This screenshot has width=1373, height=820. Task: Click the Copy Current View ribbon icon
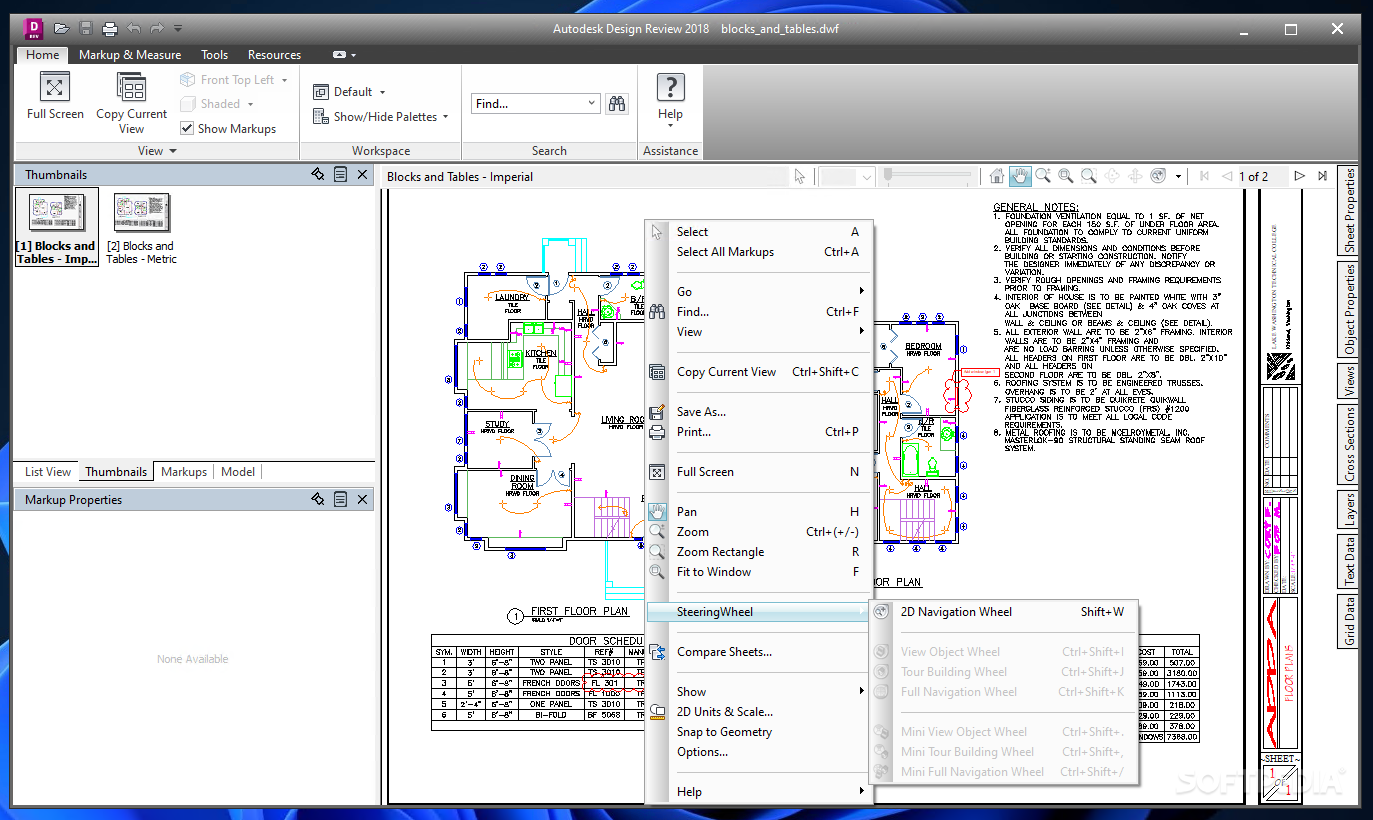pyautogui.click(x=131, y=87)
